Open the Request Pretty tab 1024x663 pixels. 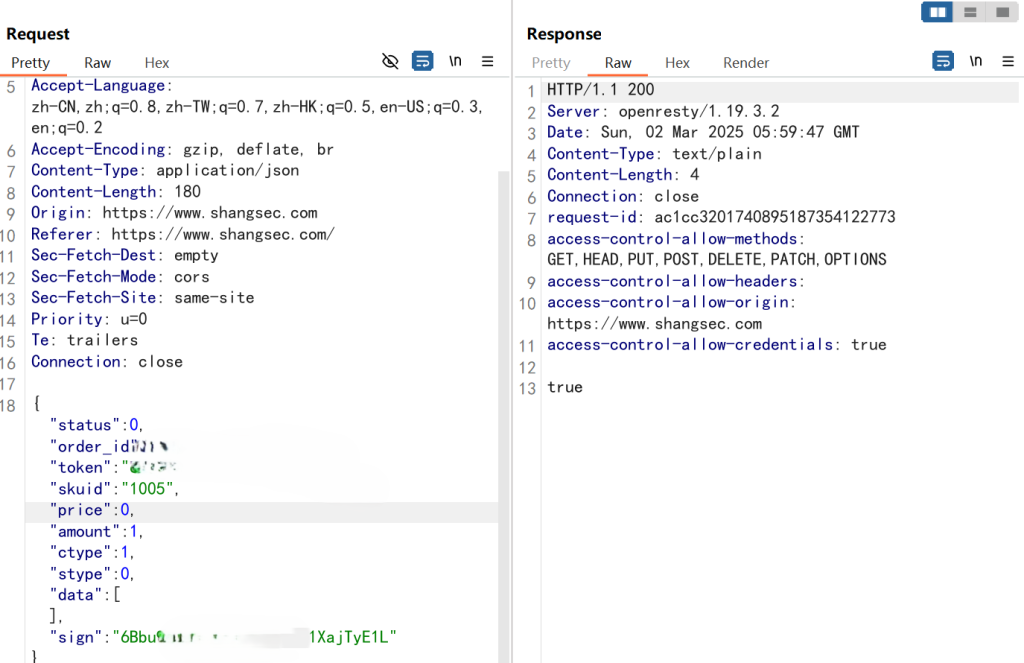point(30,63)
